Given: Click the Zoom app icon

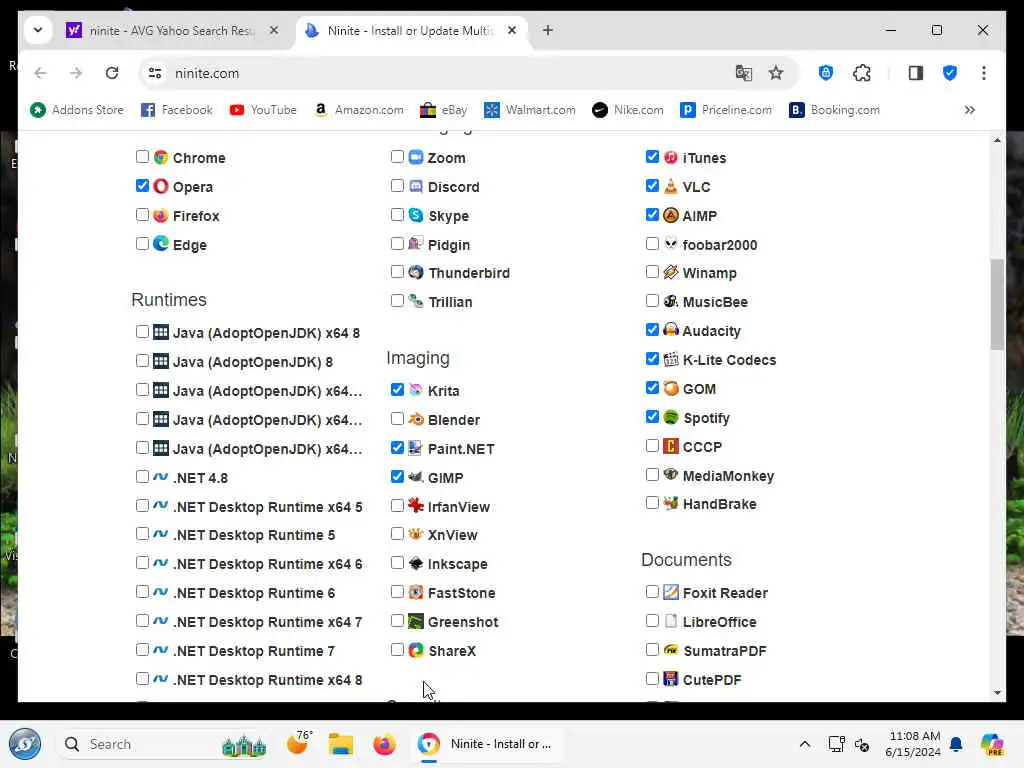Looking at the screenshot, I should tap(416, 157).
